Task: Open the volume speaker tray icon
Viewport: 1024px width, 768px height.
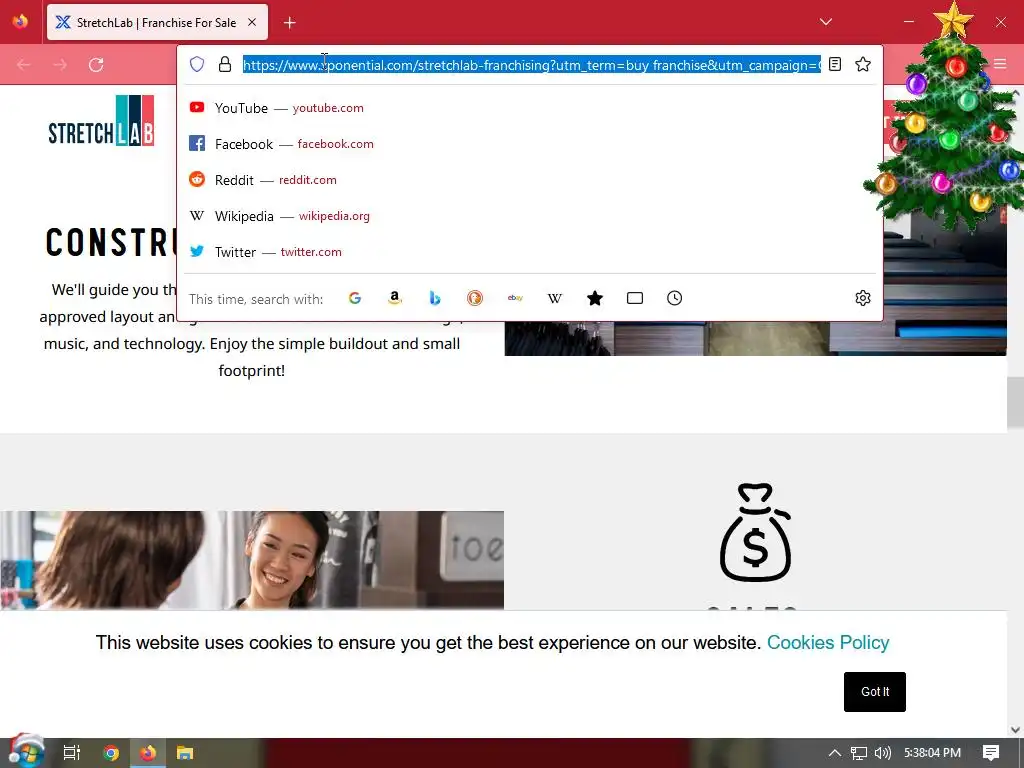Action: point(882,753)
